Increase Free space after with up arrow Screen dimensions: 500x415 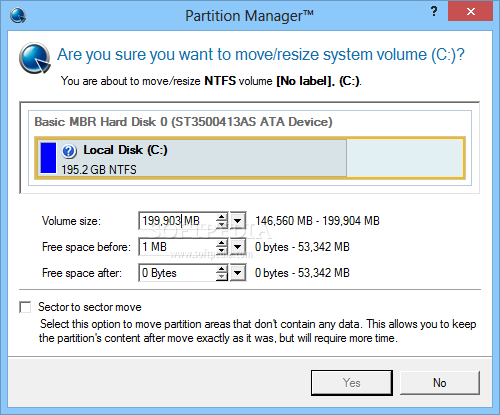coord(221,269)
